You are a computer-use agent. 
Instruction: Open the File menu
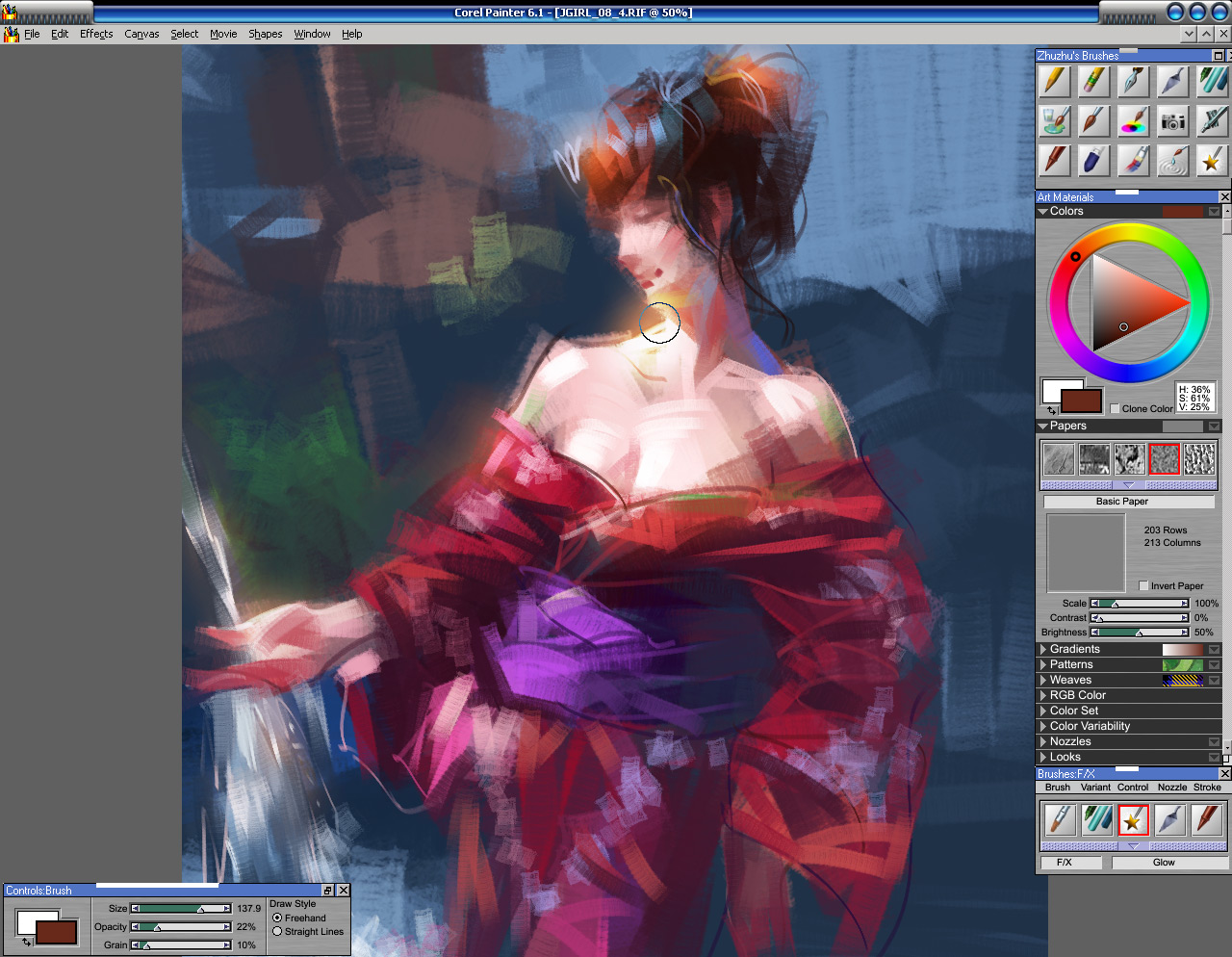pos(32,34)
